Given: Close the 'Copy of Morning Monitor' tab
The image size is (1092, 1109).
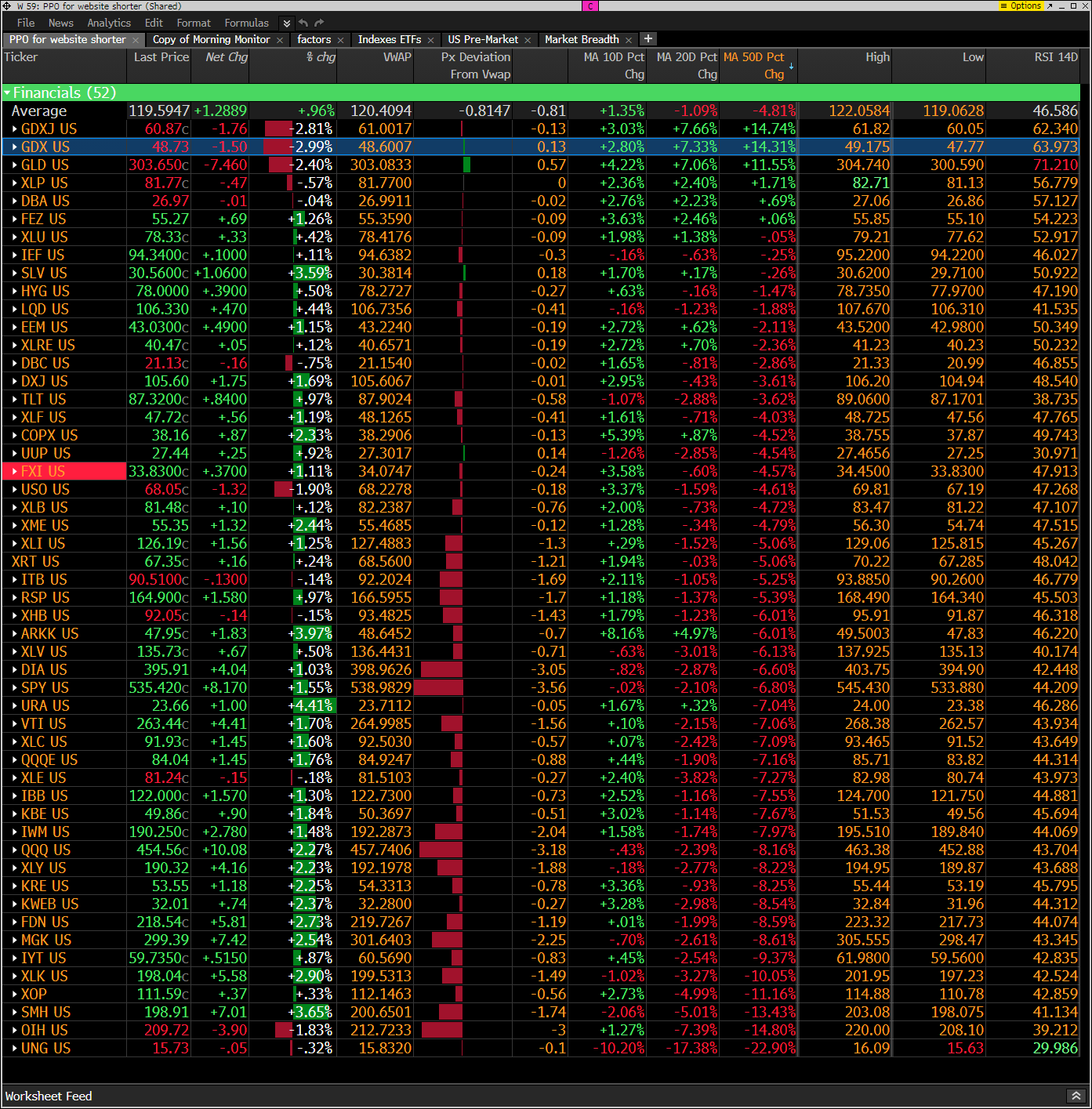Looking at the screenshot, I should 280,40.
